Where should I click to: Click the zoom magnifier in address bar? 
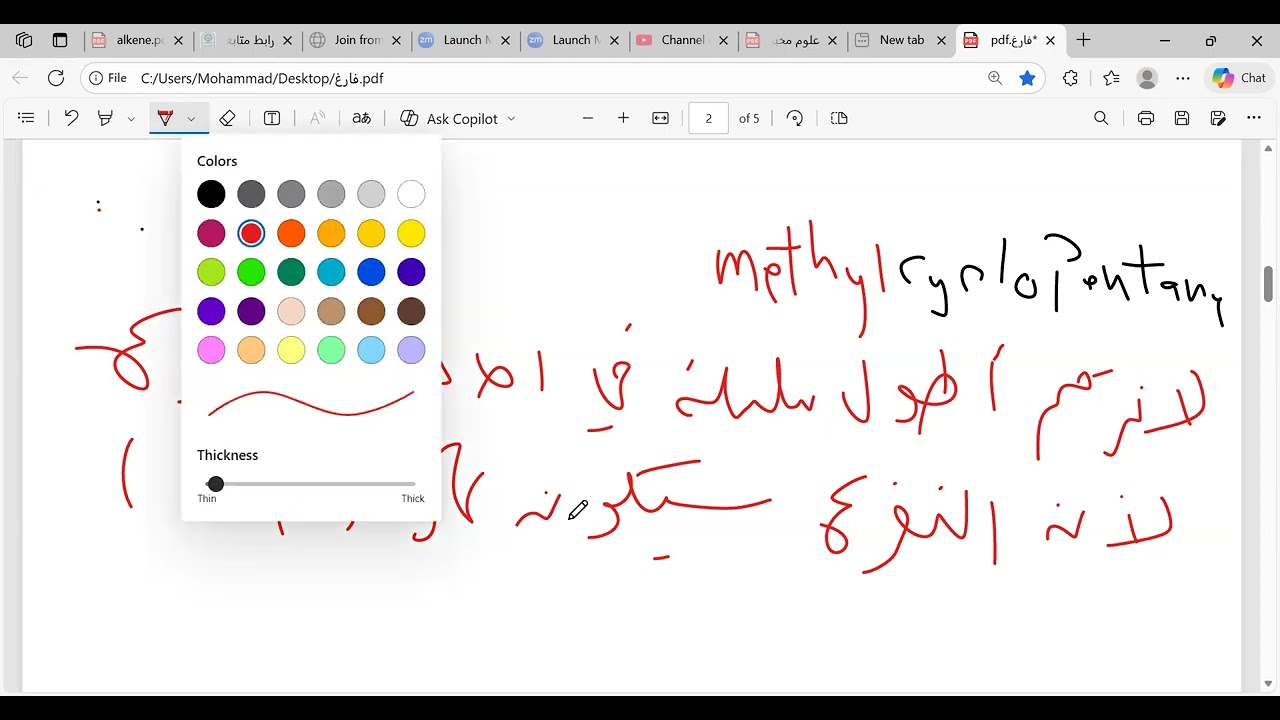pyautogui.click(x=995, y=78)
